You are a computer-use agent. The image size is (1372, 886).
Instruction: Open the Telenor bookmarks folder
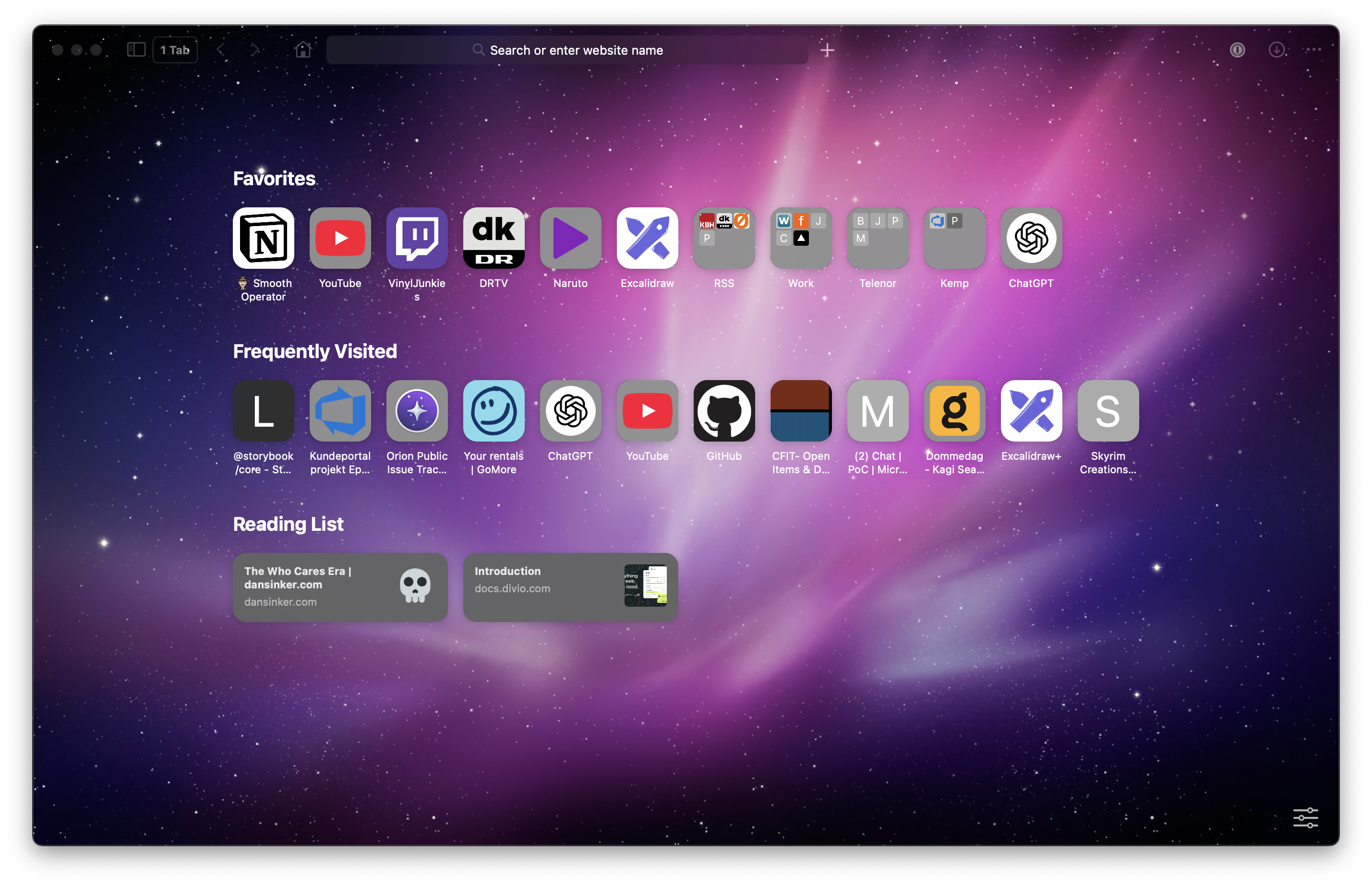click(877, 238)
